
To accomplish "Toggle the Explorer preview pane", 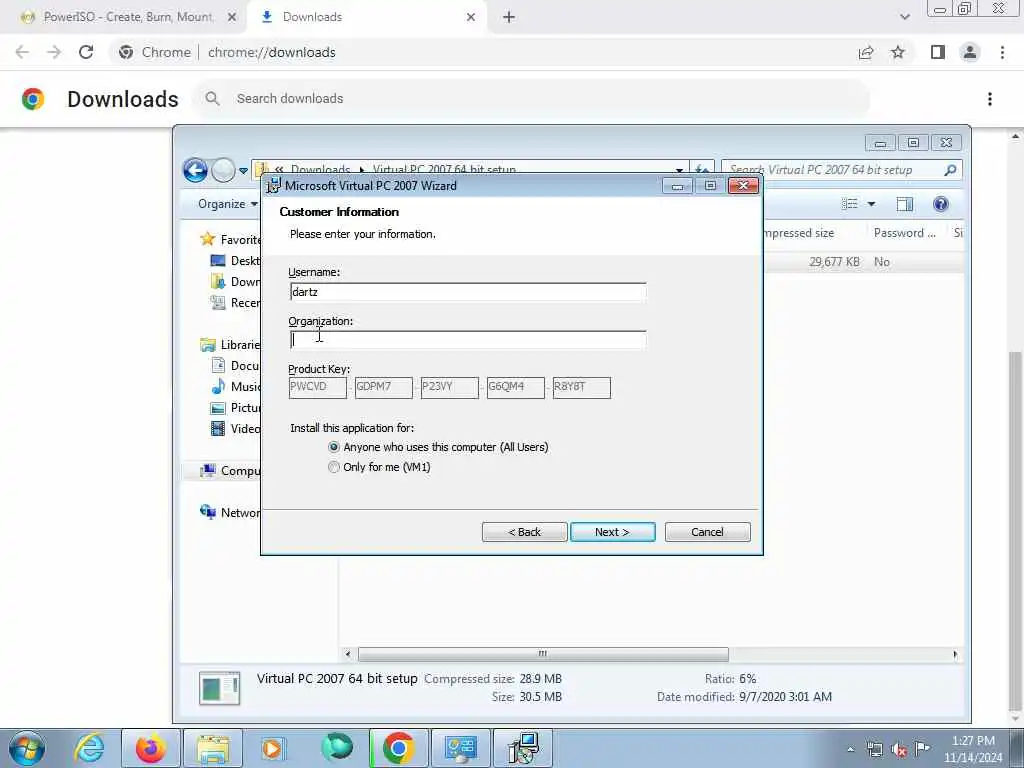I will (904, 204).
